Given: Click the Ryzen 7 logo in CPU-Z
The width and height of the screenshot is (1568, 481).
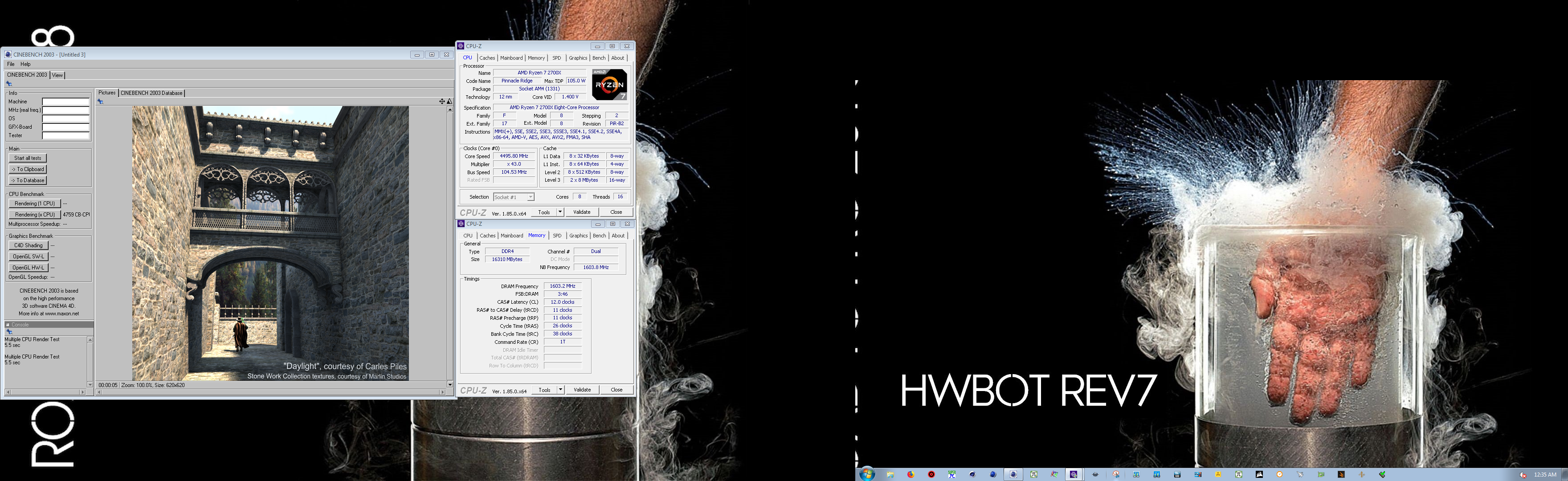Looking at the screenshot, I should 609,85.
